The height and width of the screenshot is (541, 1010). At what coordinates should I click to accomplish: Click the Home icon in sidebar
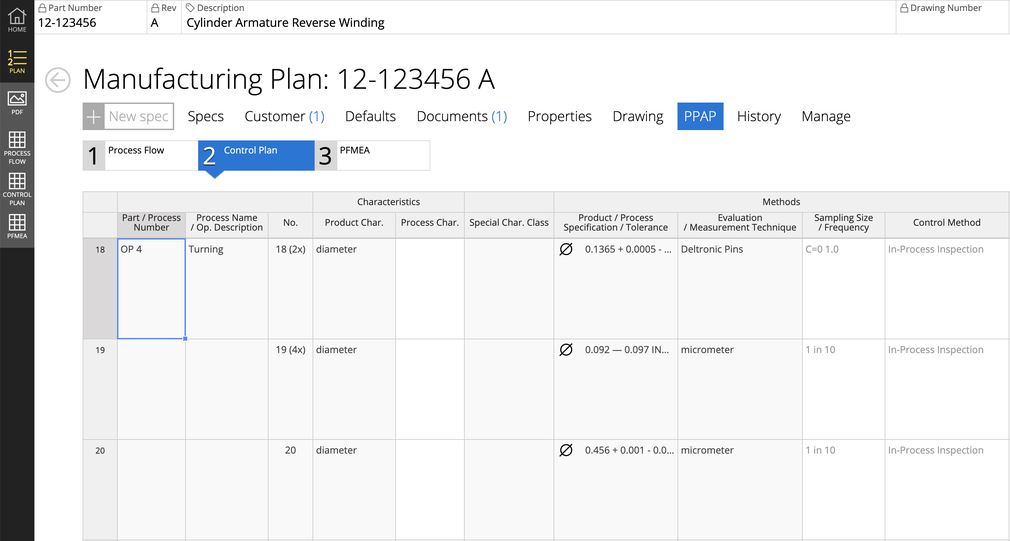17,19
